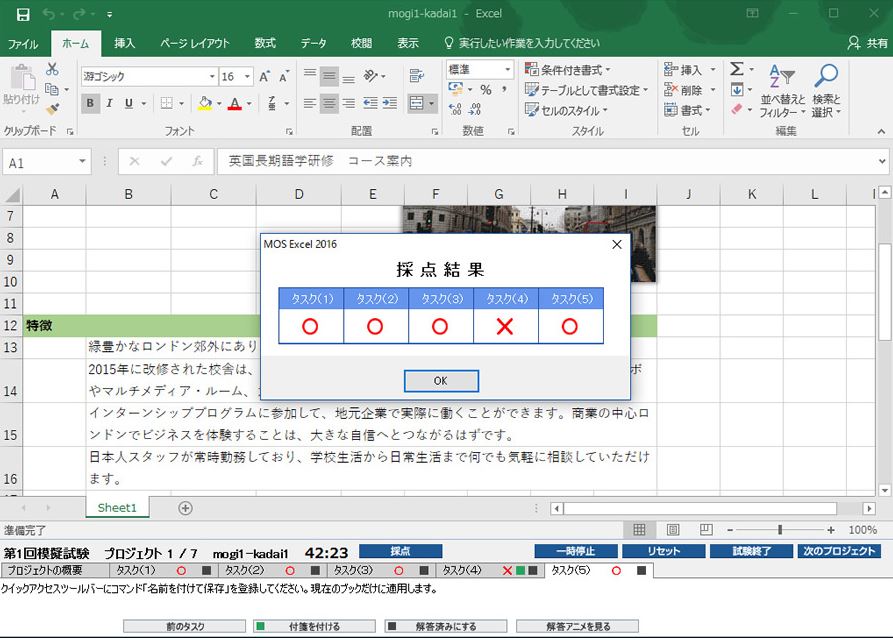Zoom out with the minus button
This screenshot has width=893, height=640.
[730, 530]
